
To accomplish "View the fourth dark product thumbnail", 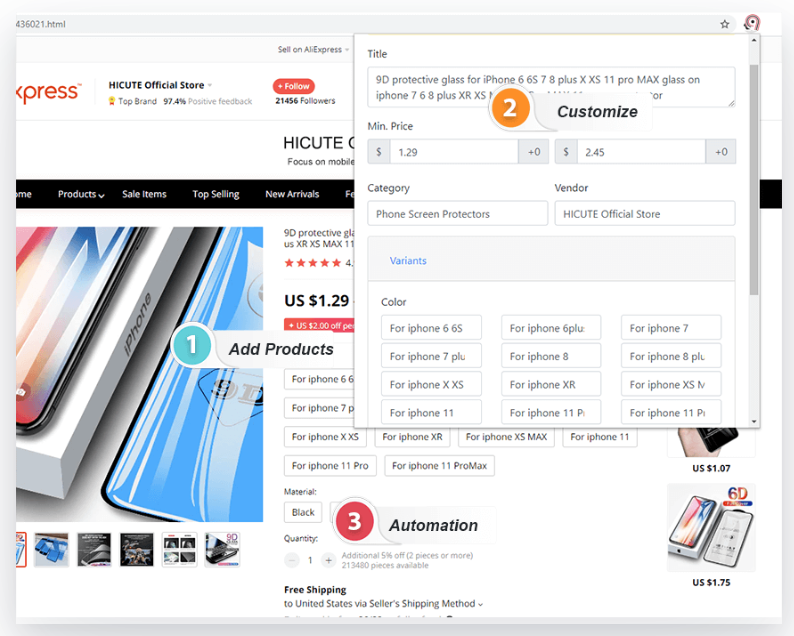I will coord(137,549).
